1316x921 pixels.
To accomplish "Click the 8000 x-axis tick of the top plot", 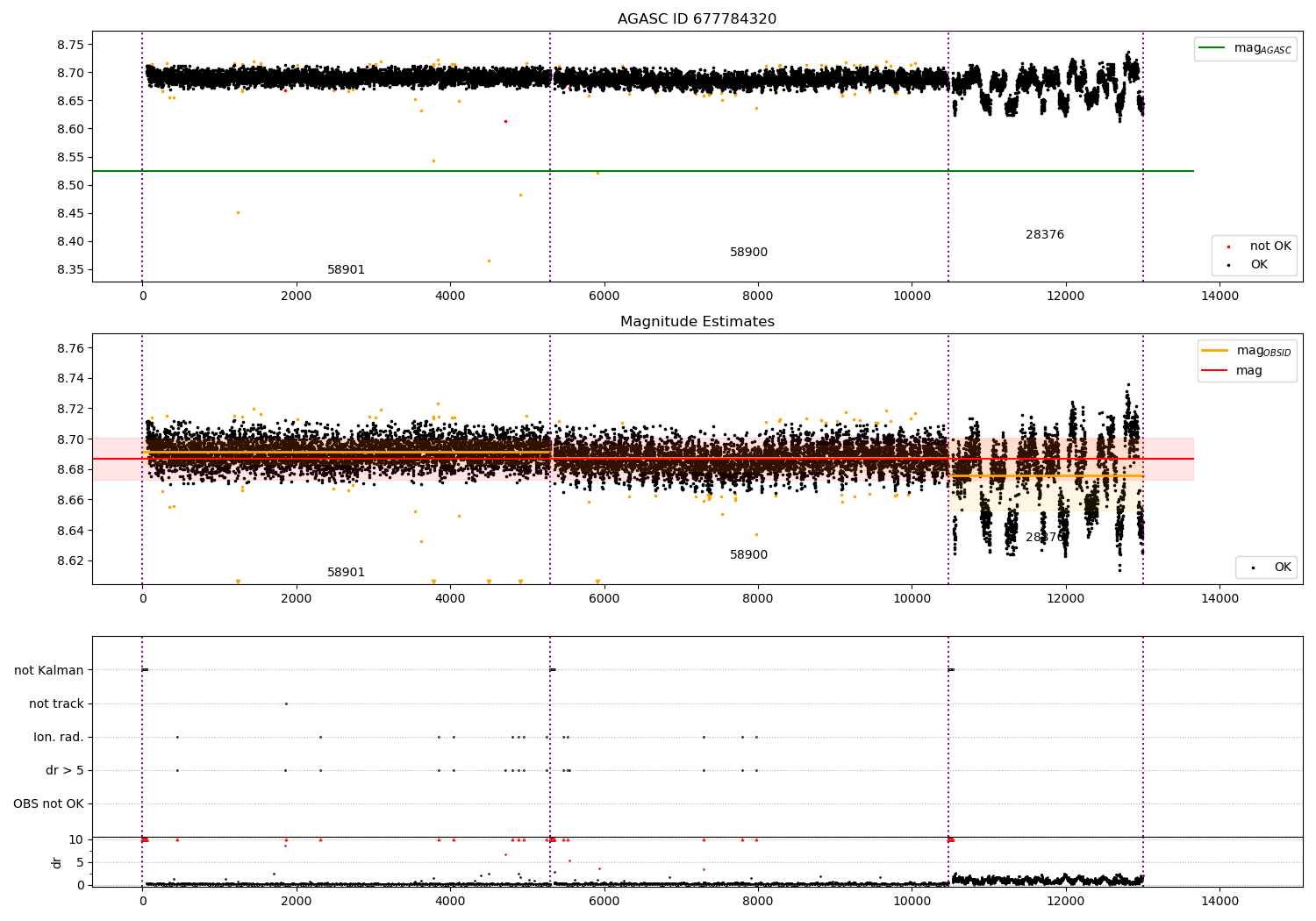I will [x=758, y=296].
